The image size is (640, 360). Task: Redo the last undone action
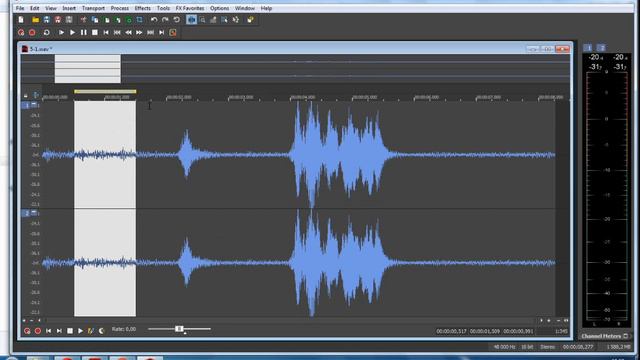[165, 20]
